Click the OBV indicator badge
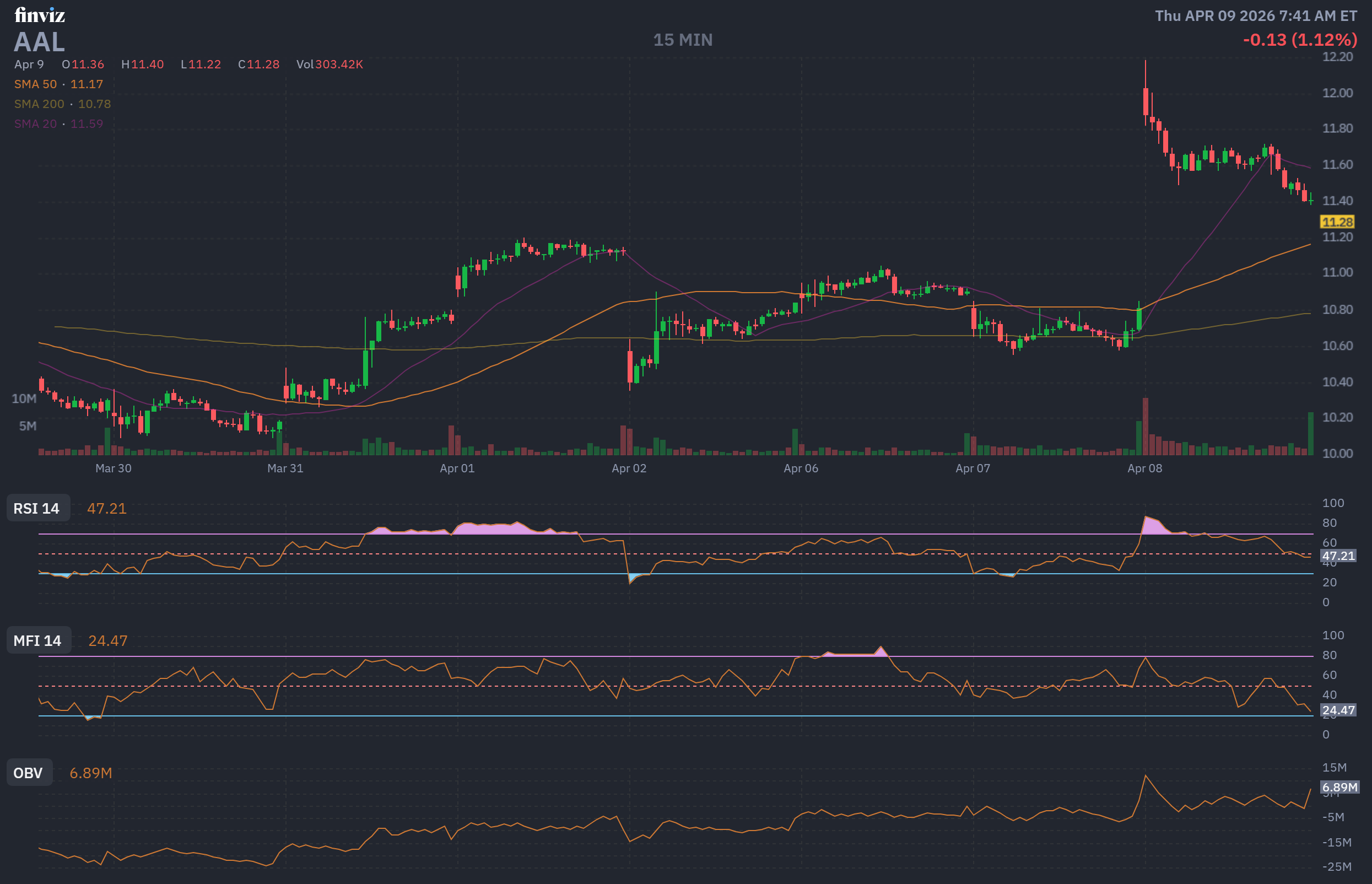The image size is (1372, 884). pos(28,773)
